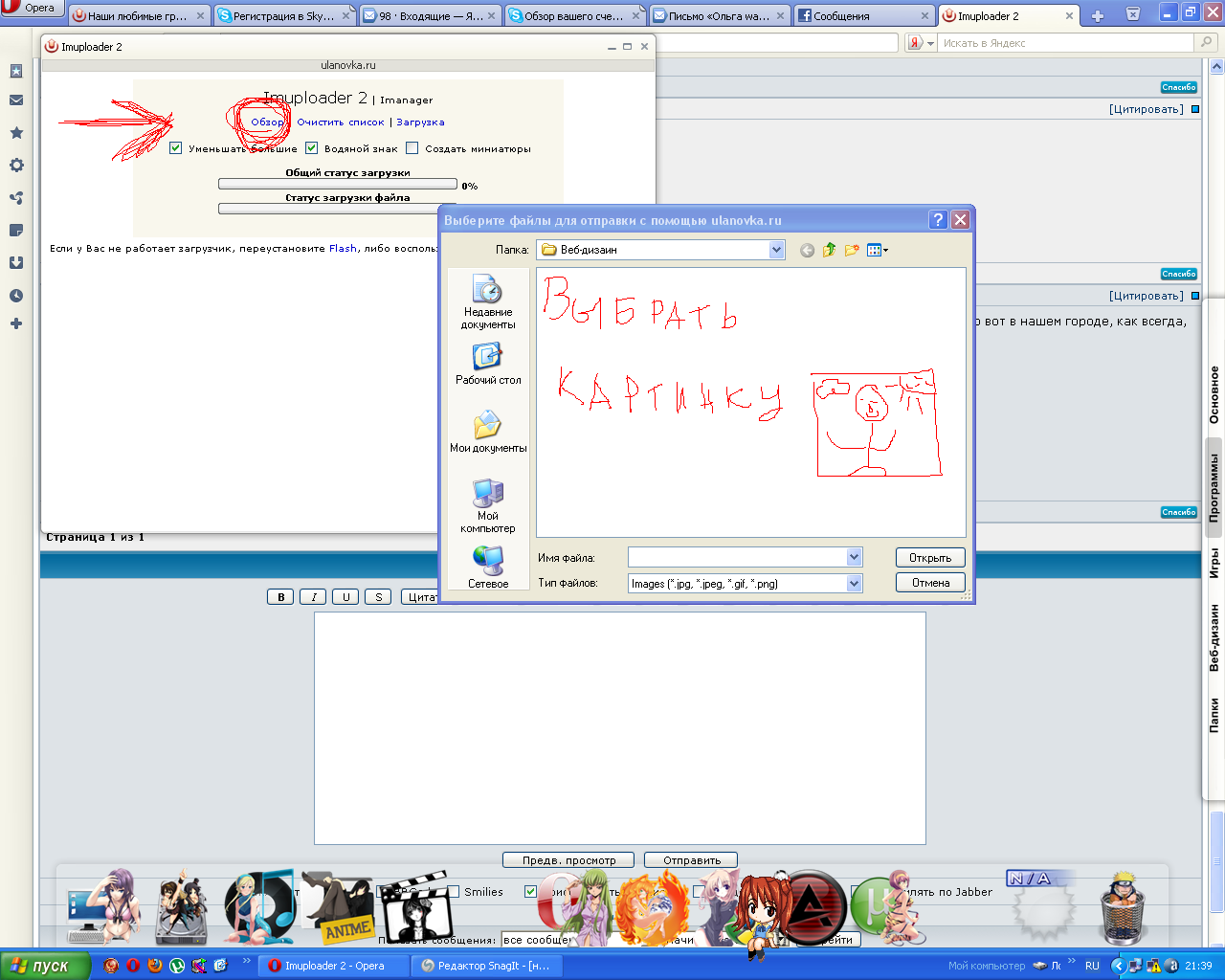Viewport: 1225px width, 980px height.
Task: Click Предв. просмотр button
Action: click(568, 860)
